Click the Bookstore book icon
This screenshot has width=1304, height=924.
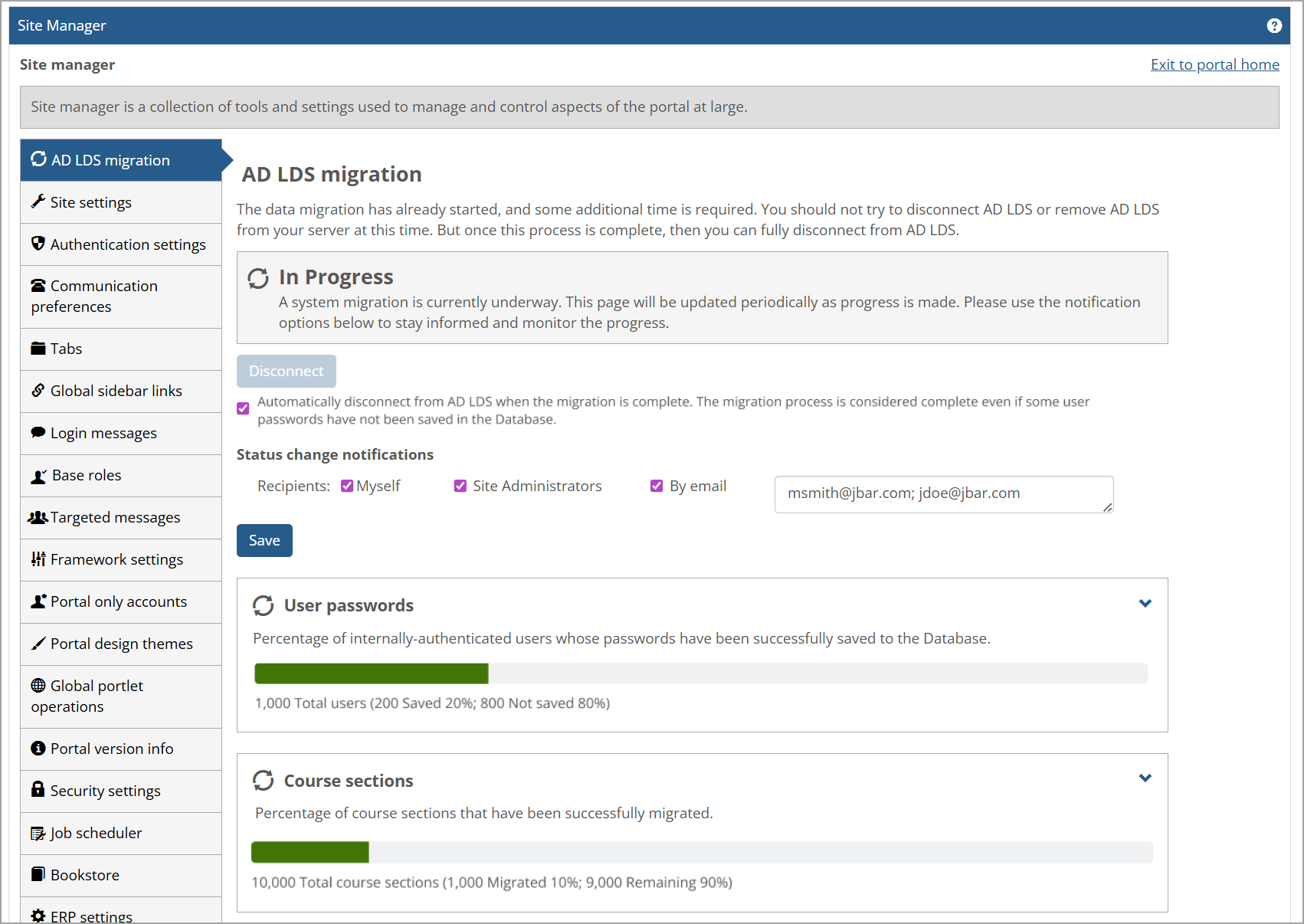[38, 873]
